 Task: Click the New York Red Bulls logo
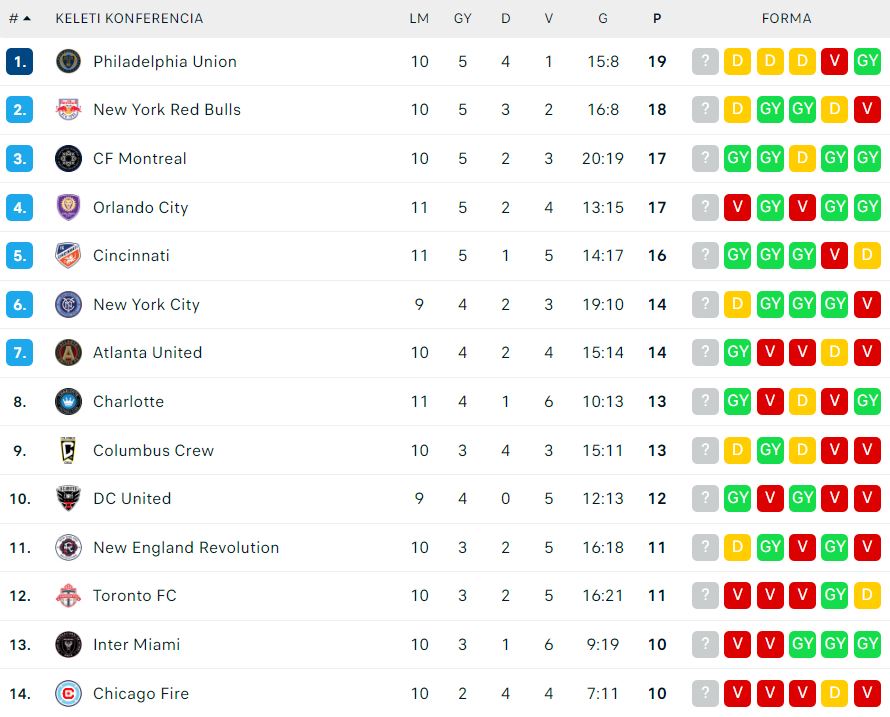[x=68, y=110]
